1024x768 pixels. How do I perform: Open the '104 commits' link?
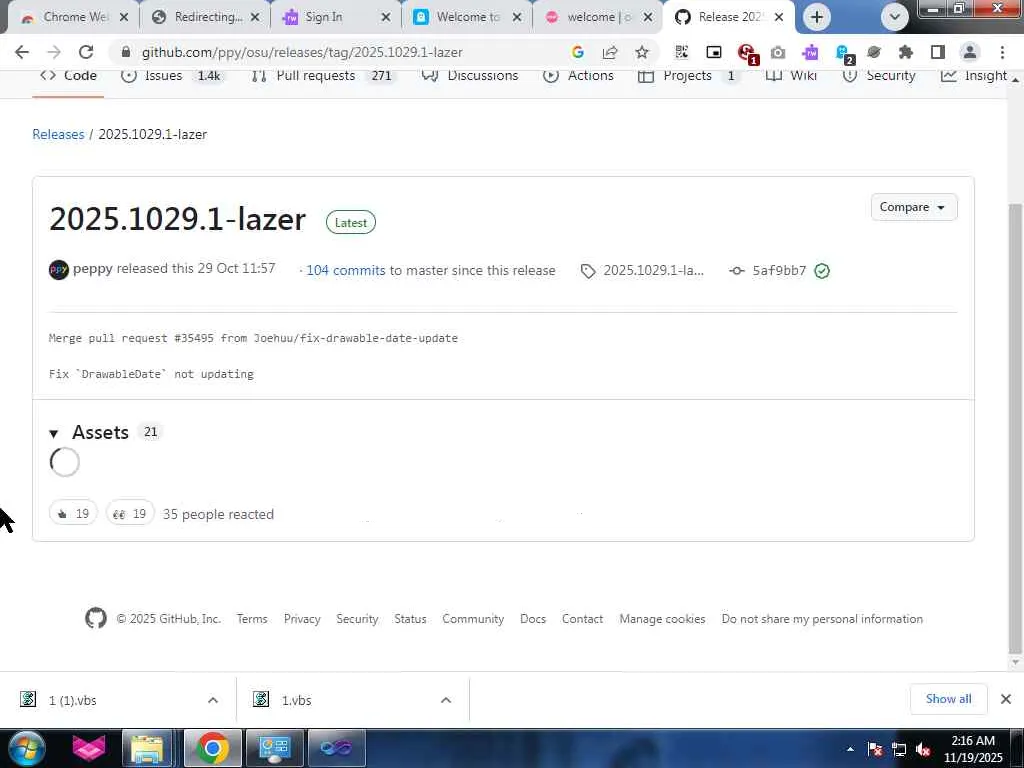point(345,270)
